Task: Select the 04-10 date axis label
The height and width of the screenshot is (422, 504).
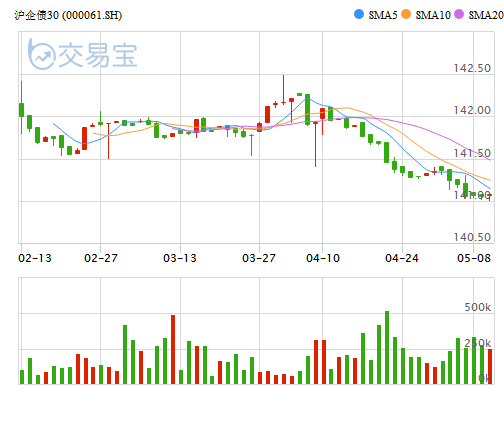Action: coord(323,258)
